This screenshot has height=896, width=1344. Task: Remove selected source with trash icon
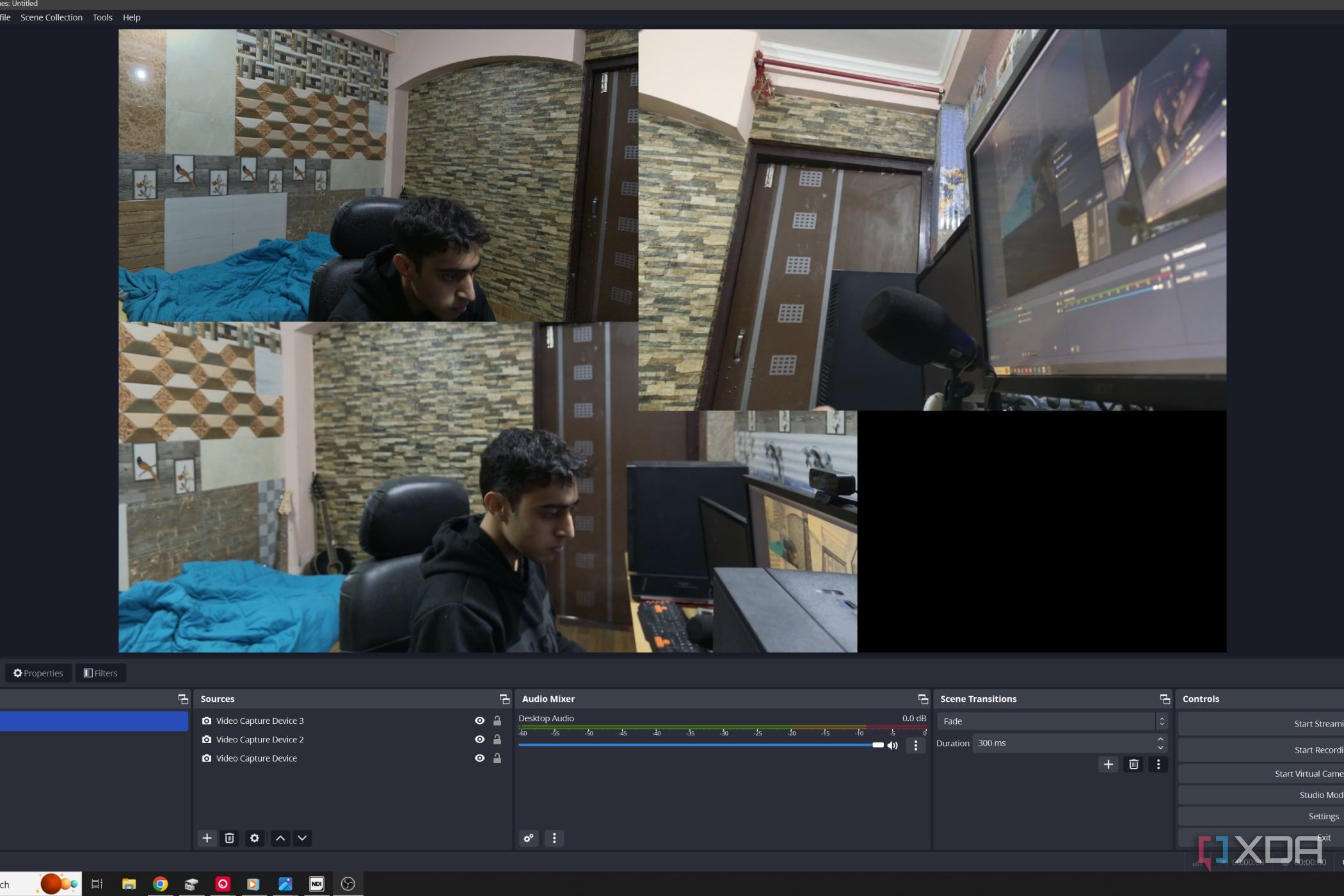point(229,838)
